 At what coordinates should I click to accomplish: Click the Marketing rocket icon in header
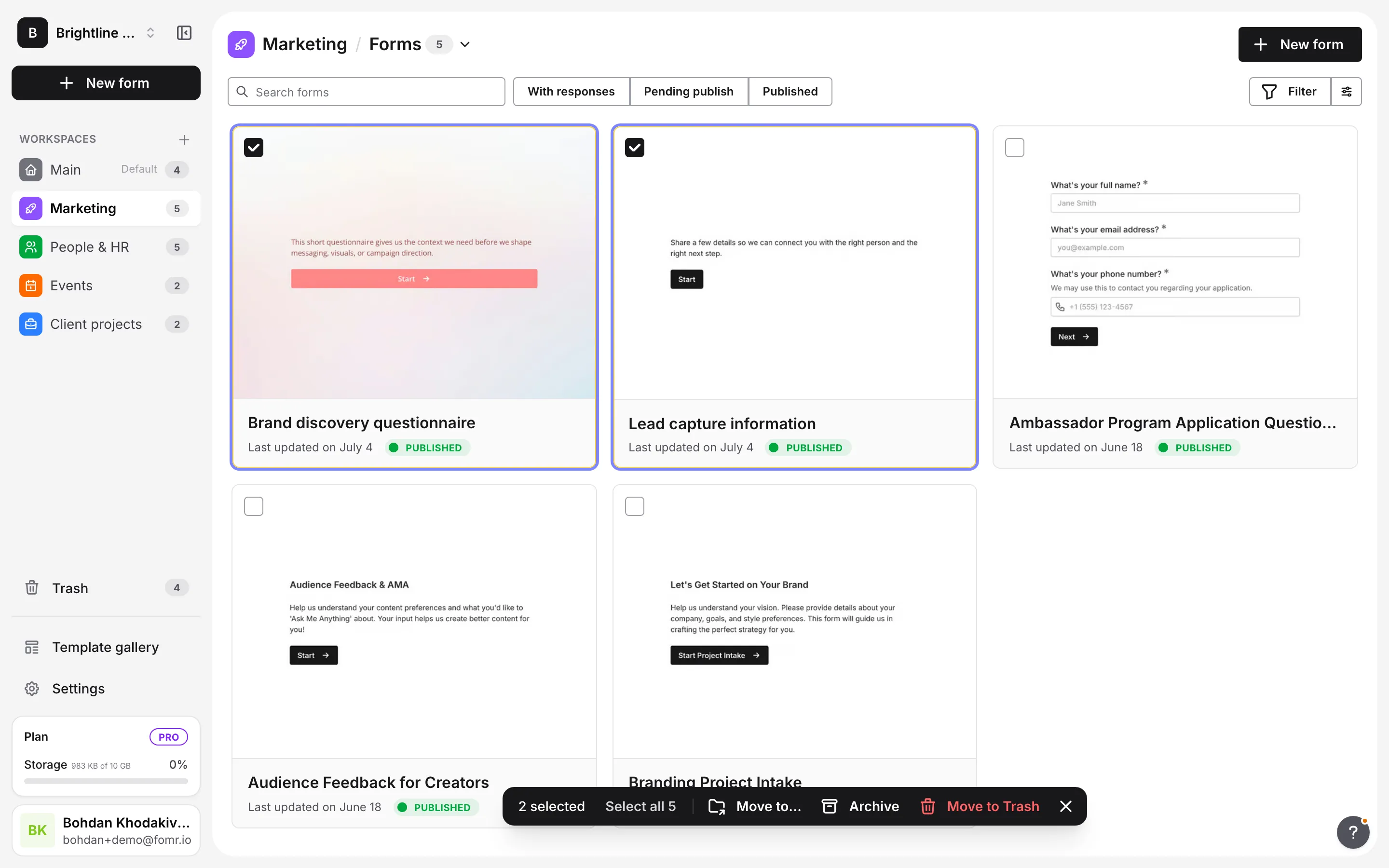click(241, 44)
